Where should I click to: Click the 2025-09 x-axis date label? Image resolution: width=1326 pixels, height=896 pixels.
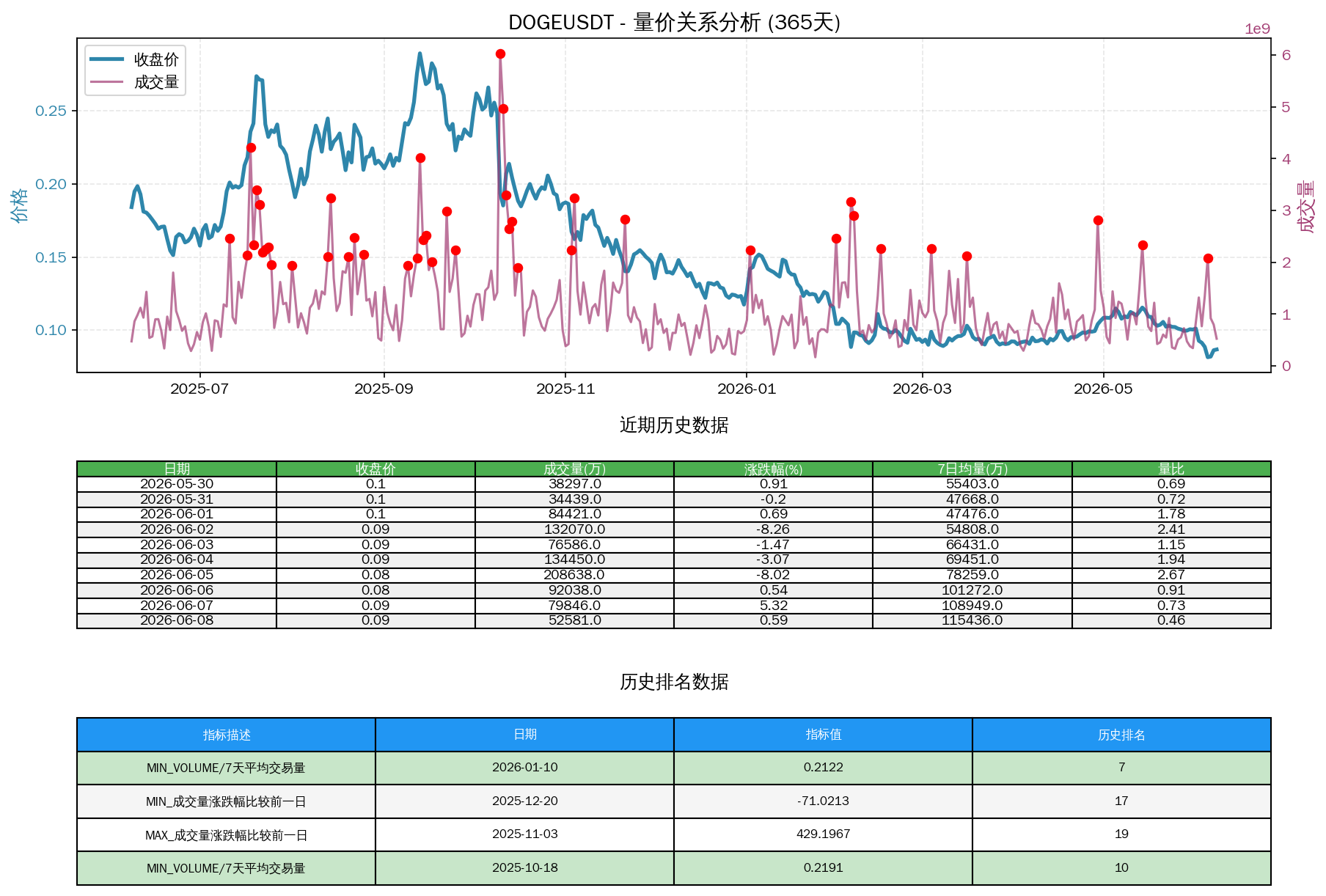384,389
